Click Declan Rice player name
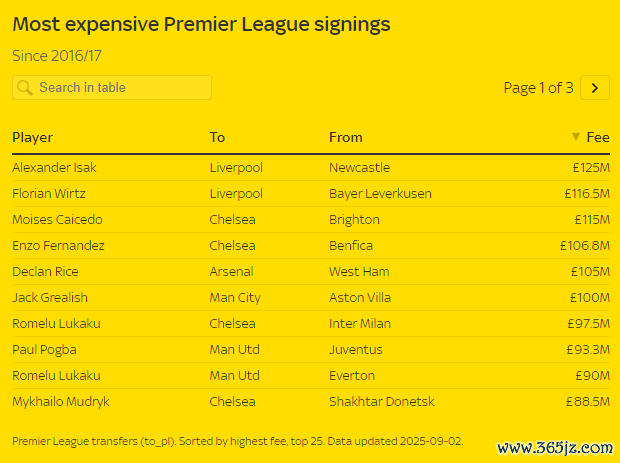The width and height of the screenshot is (620, 463). (x=45, y=272)
